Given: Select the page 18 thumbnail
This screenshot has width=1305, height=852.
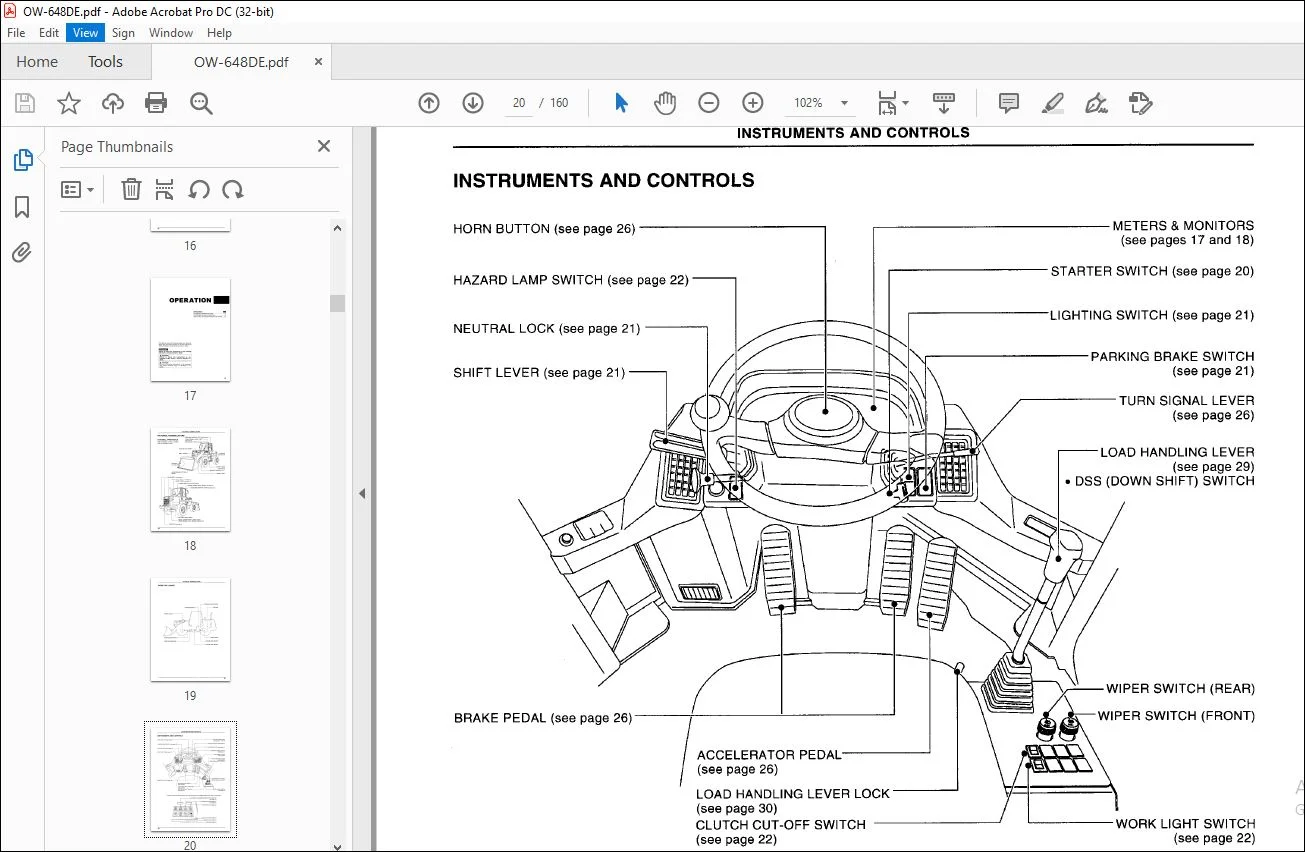Looking at the screenshot, I should coord(190,480).
